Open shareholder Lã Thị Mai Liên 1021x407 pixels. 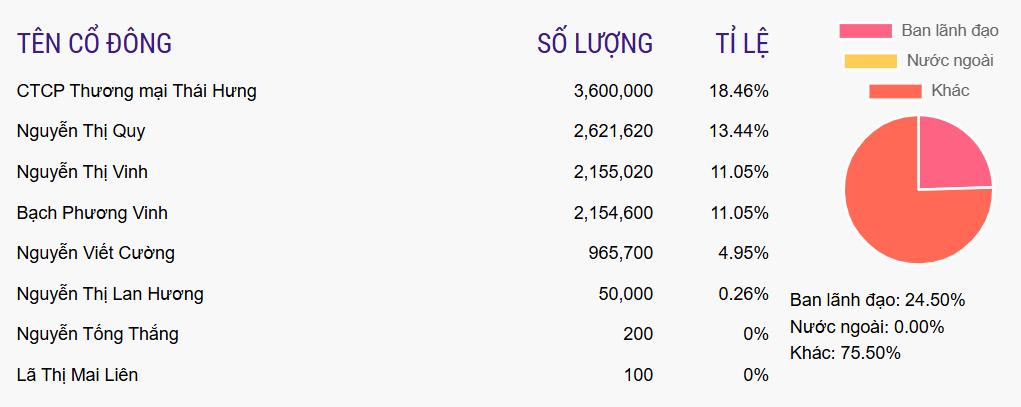(77, 375)
